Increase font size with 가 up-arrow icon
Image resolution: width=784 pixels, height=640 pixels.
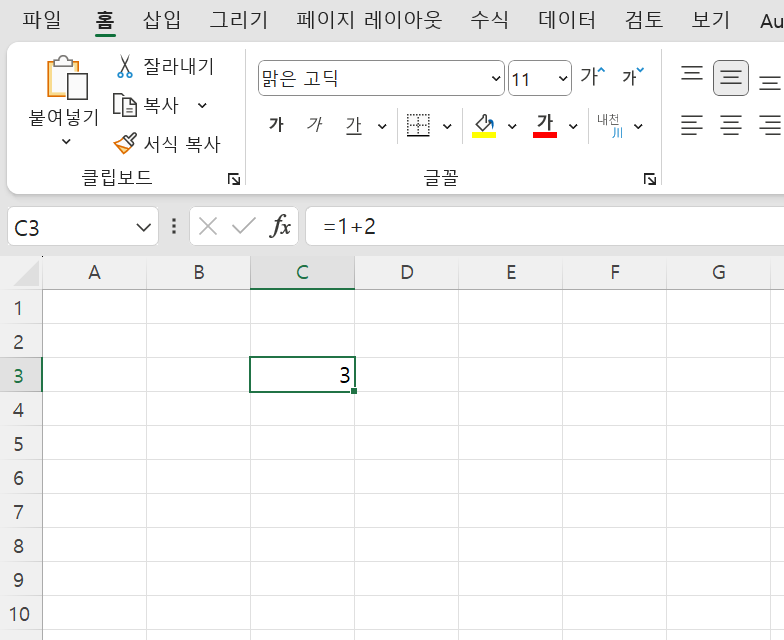(593, 76)
